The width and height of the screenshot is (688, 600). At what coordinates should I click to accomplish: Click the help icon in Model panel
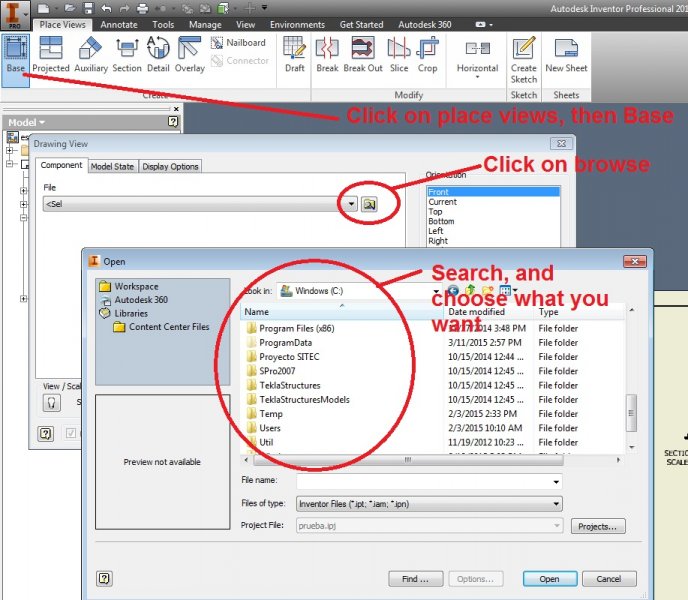click(x=173, y=122)
